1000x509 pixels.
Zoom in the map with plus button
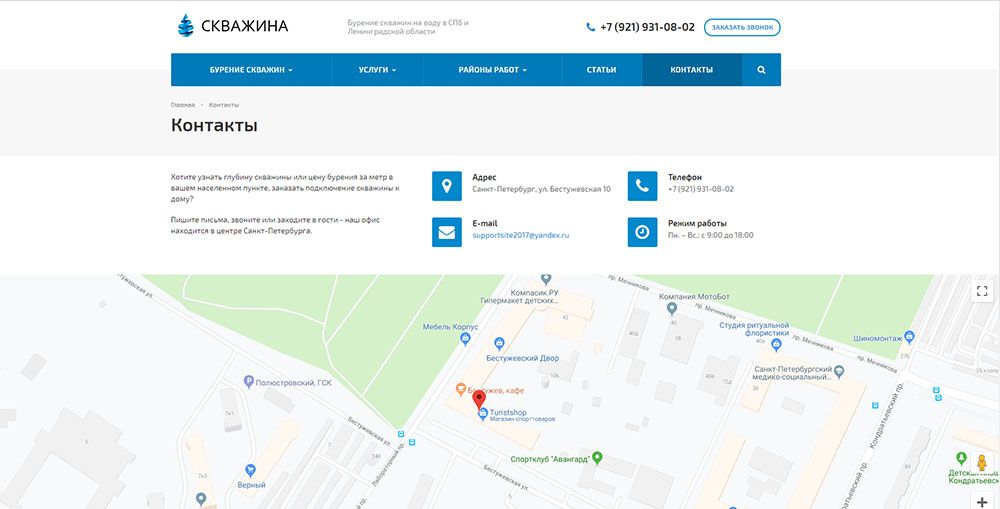click(981, 501)
